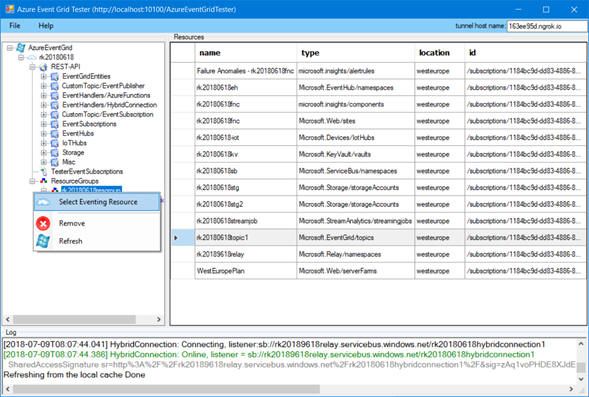The width and height of the screenshot is (589, 397).
Task: Select the Microsoft.Devices/IotHubs type cell
Action: tap(355, 138)
